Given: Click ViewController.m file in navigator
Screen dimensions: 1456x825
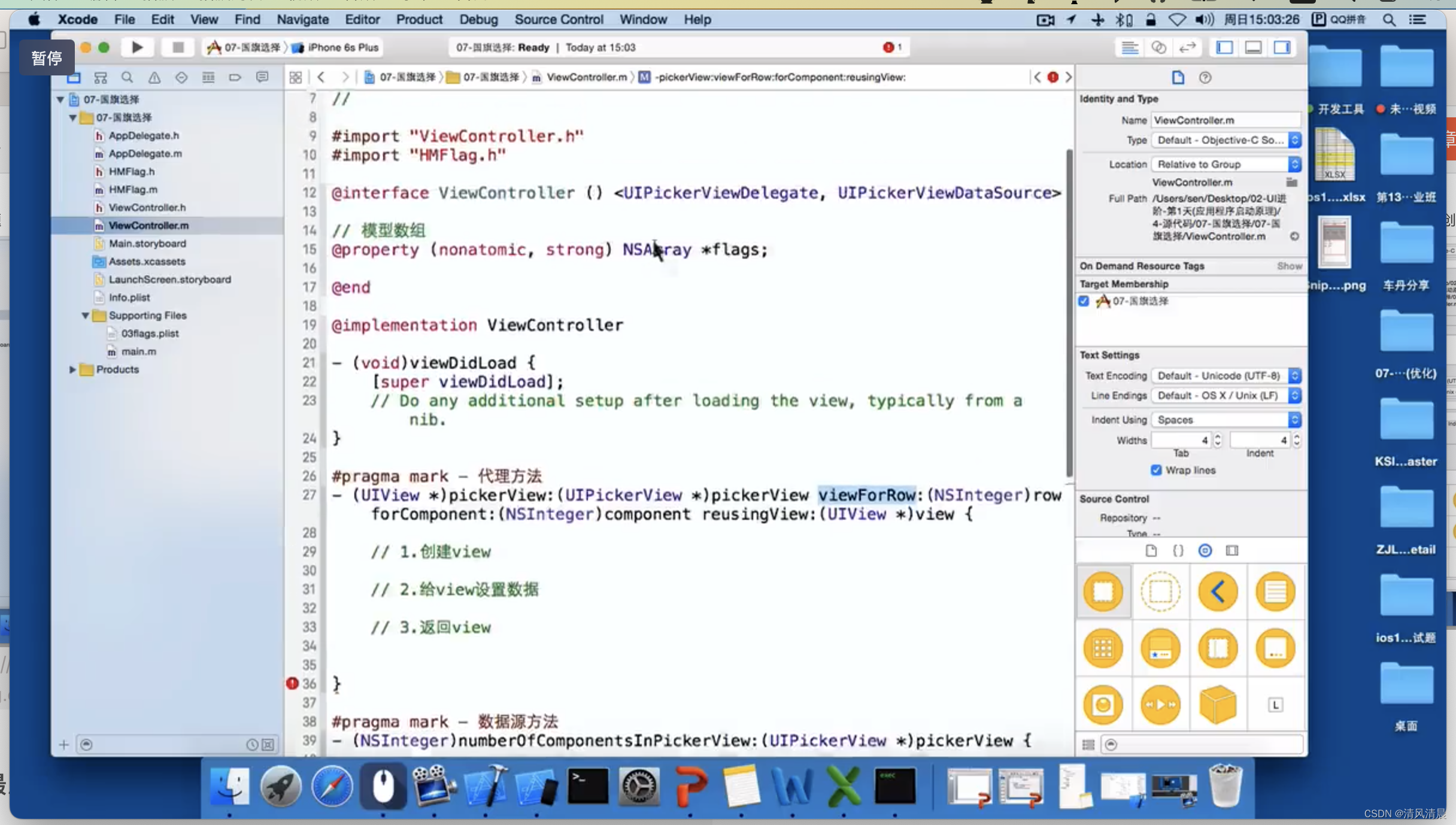Looking at the screenshot, I should (x=148, y=225).
